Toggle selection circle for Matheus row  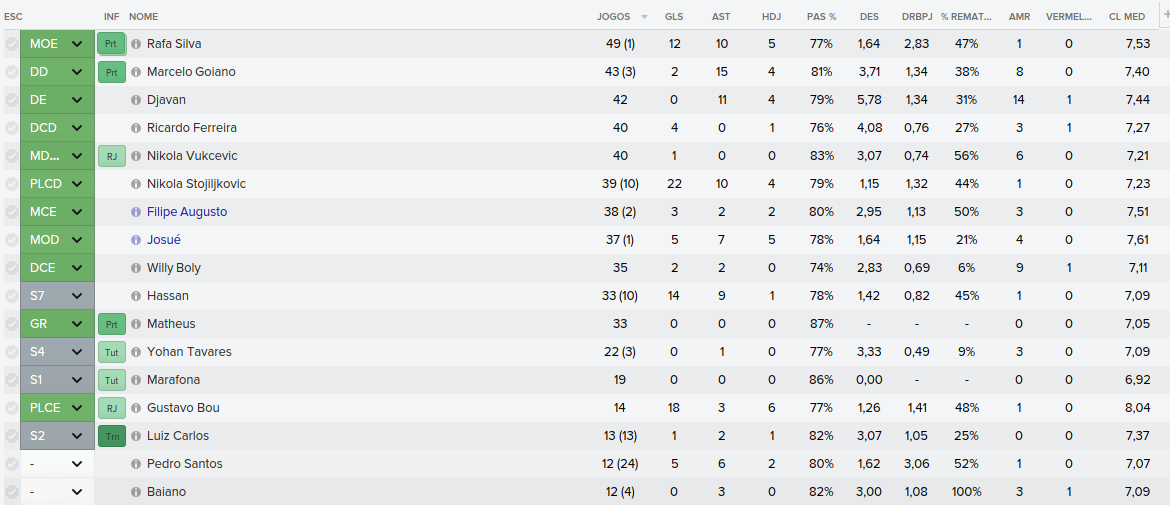[x=11, y=324]
